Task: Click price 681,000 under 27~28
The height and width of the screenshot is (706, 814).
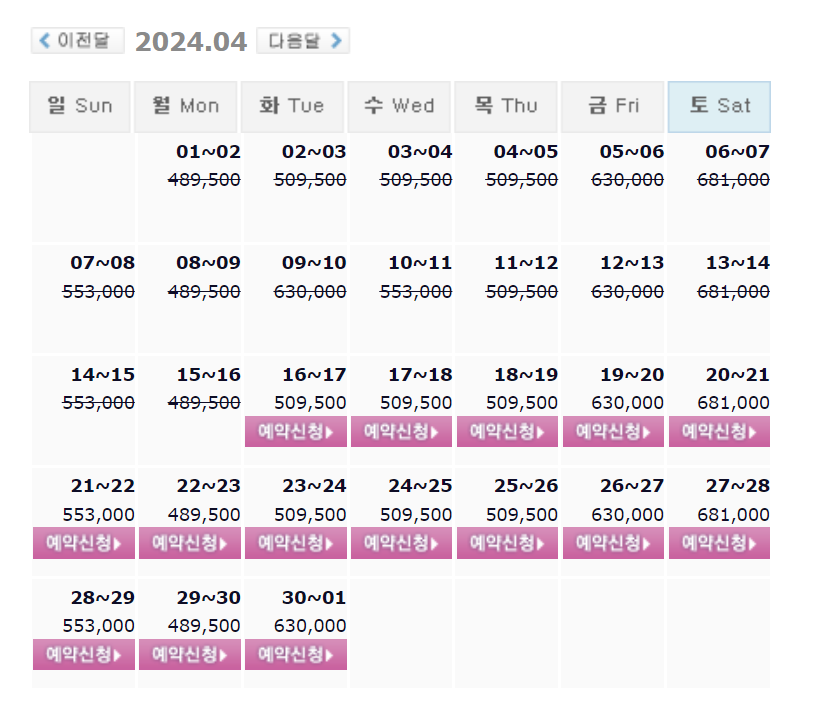Action: 733,515
